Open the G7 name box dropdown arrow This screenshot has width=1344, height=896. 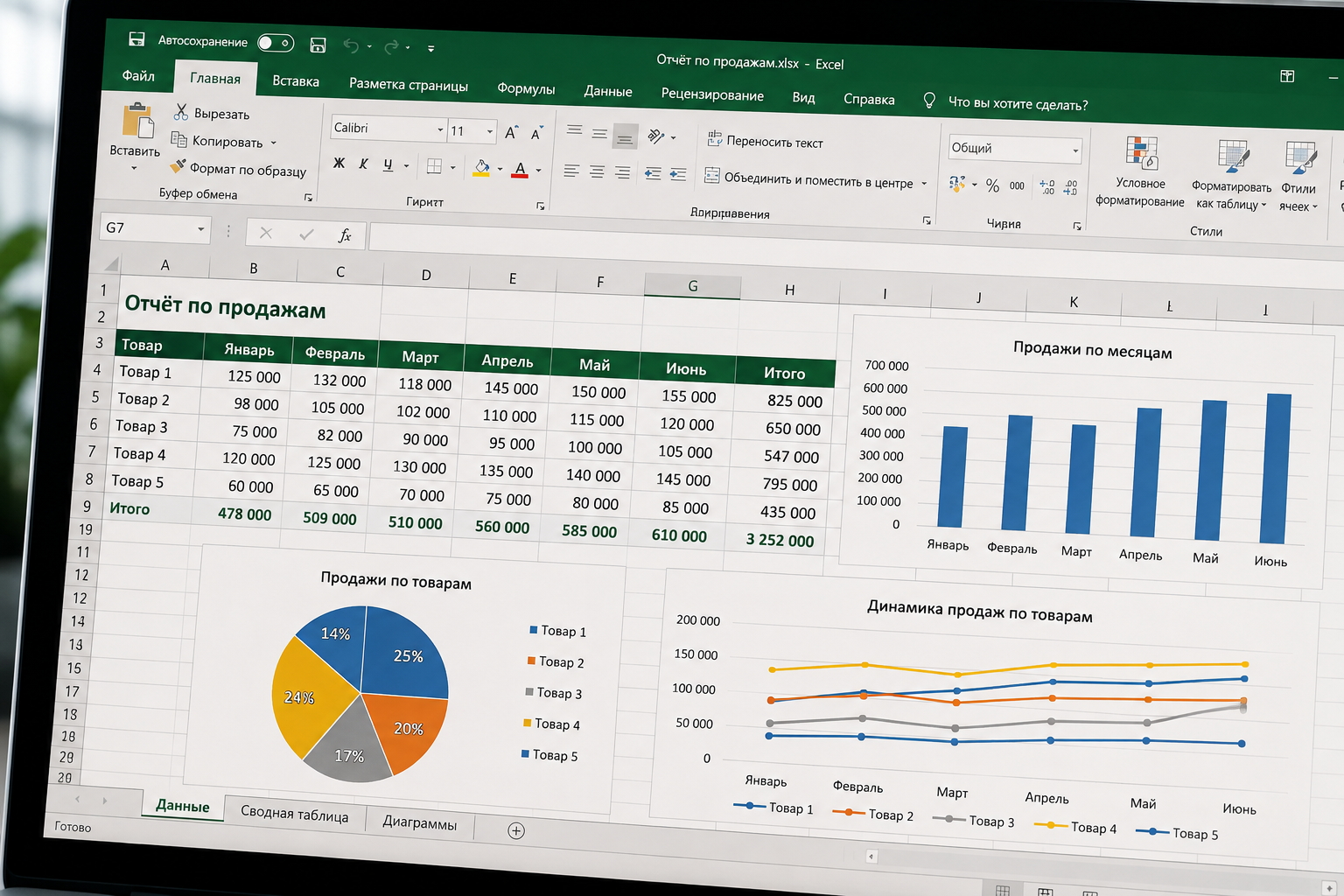(200, 229)
